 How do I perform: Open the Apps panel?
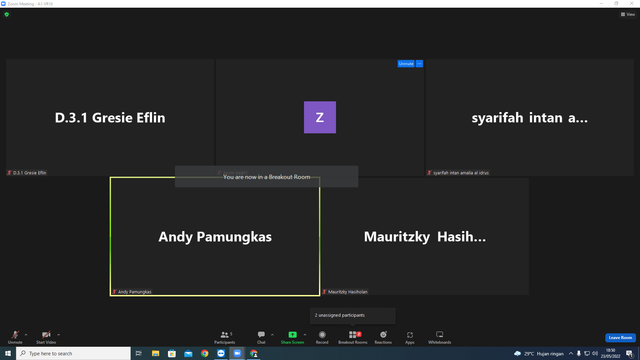click(410, 337)
